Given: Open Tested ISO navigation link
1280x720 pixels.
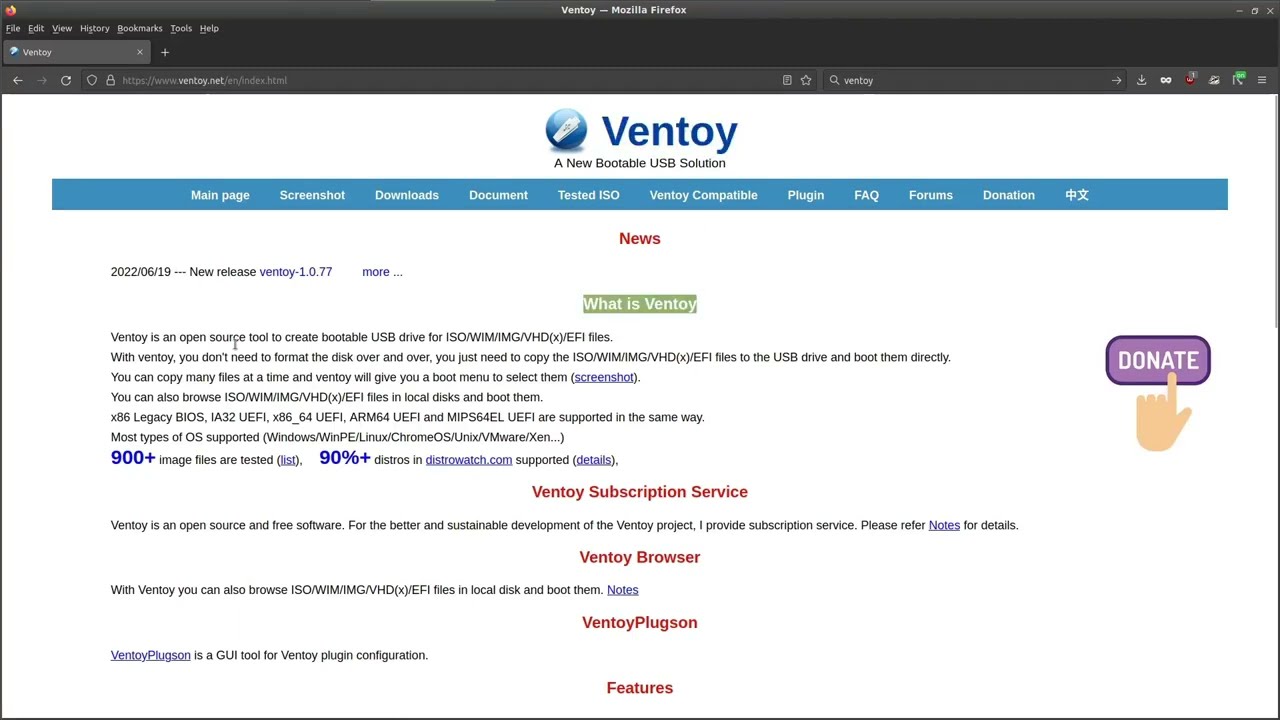Looking at the screenshot, I should coord(589,195).
